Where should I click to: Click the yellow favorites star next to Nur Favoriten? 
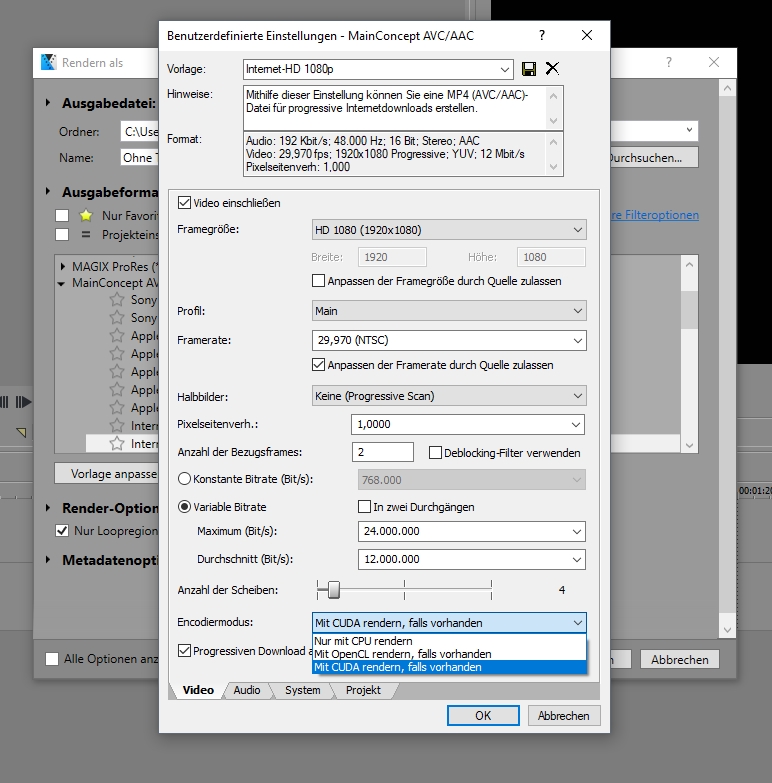point(86,215)
